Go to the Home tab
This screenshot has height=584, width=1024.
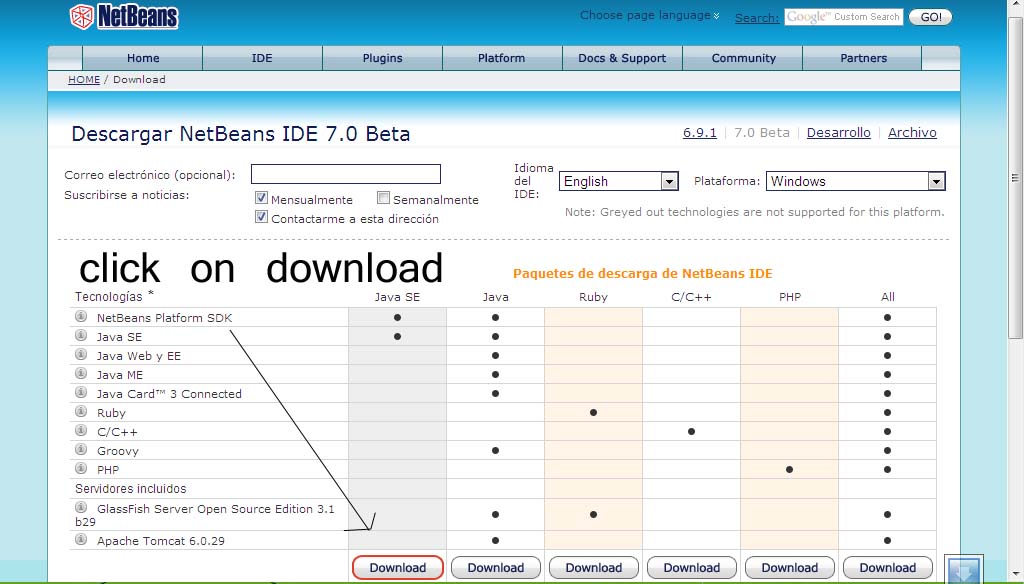(143, 58)
